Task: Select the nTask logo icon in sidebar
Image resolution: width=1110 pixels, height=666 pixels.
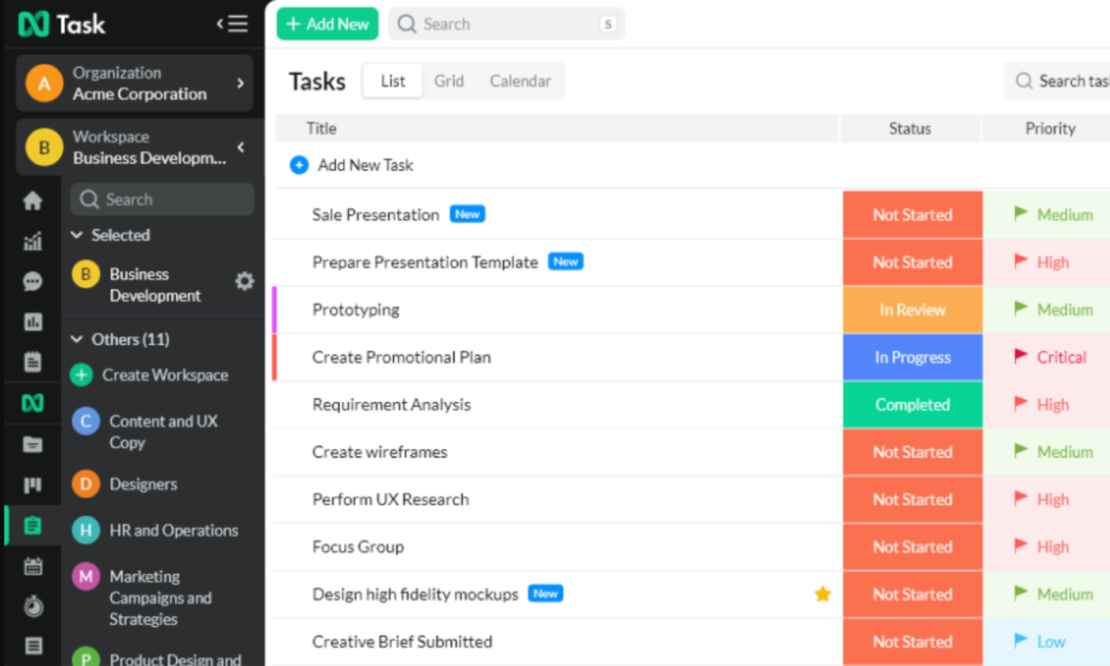Action: pyautogui.click(x=33, y=402)
